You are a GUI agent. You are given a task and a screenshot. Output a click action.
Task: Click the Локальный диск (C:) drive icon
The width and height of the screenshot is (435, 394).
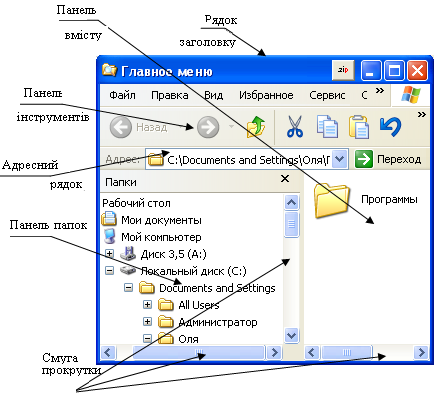click(128, 270)
